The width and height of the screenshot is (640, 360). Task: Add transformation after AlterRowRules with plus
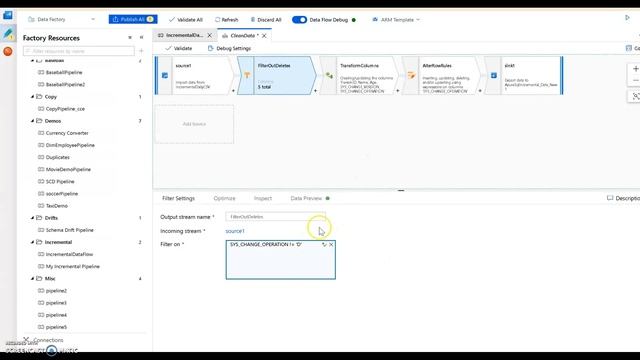(480, 91)
